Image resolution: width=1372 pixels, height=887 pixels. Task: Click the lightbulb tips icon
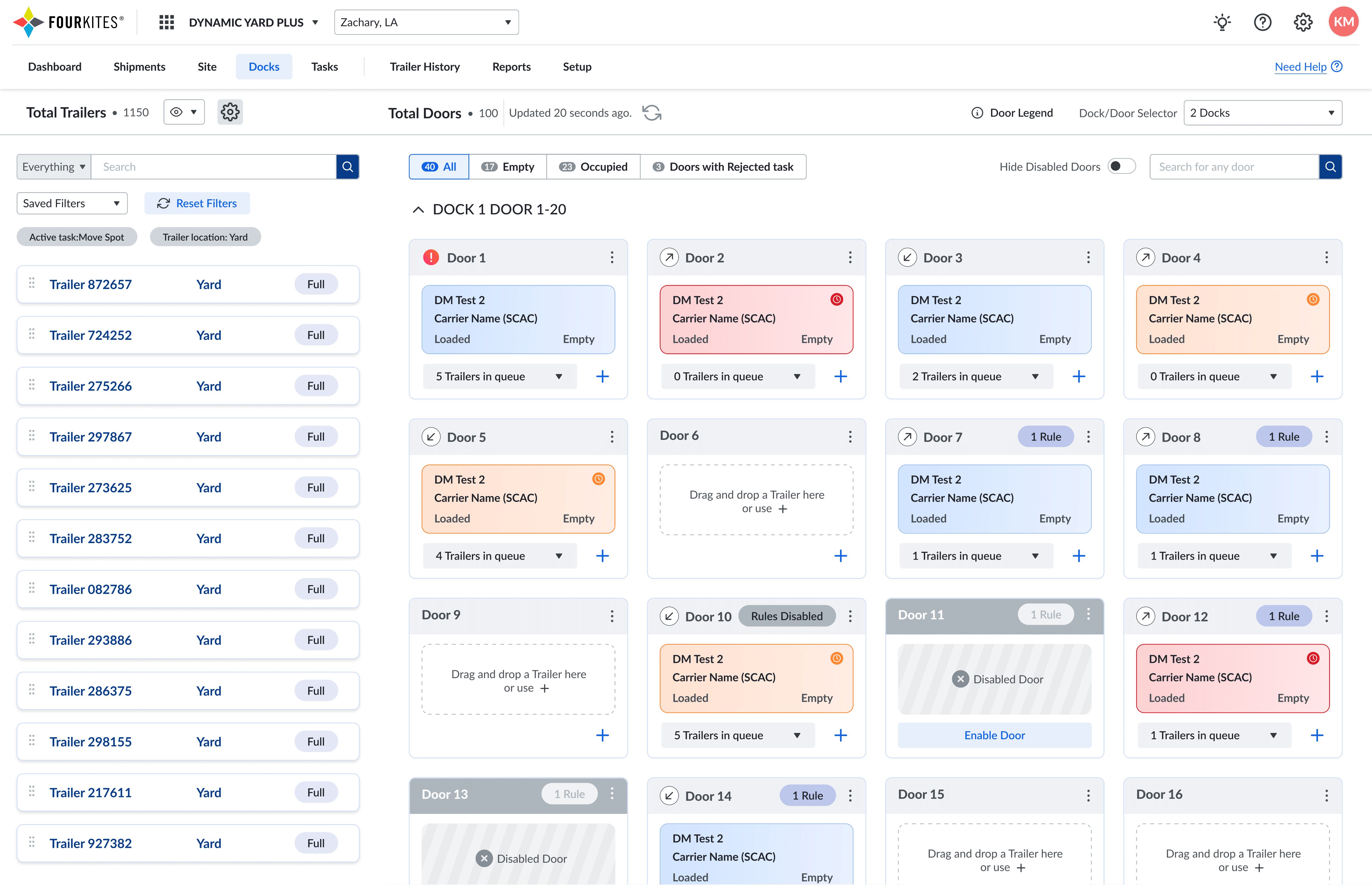1222,23
